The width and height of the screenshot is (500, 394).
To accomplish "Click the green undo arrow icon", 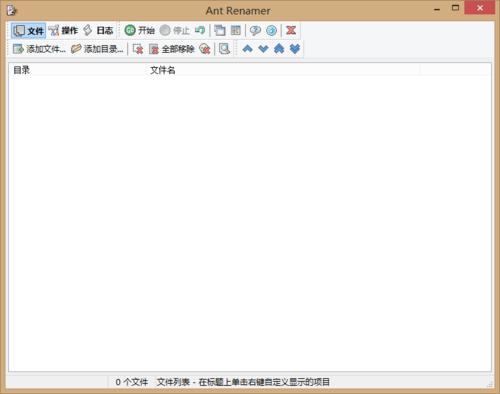I will click(200, 31).
